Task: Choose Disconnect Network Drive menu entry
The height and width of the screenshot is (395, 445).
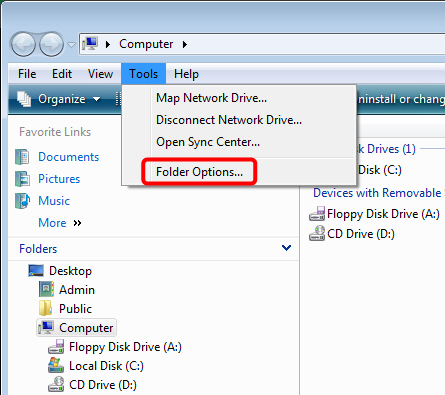Action: 229,120
